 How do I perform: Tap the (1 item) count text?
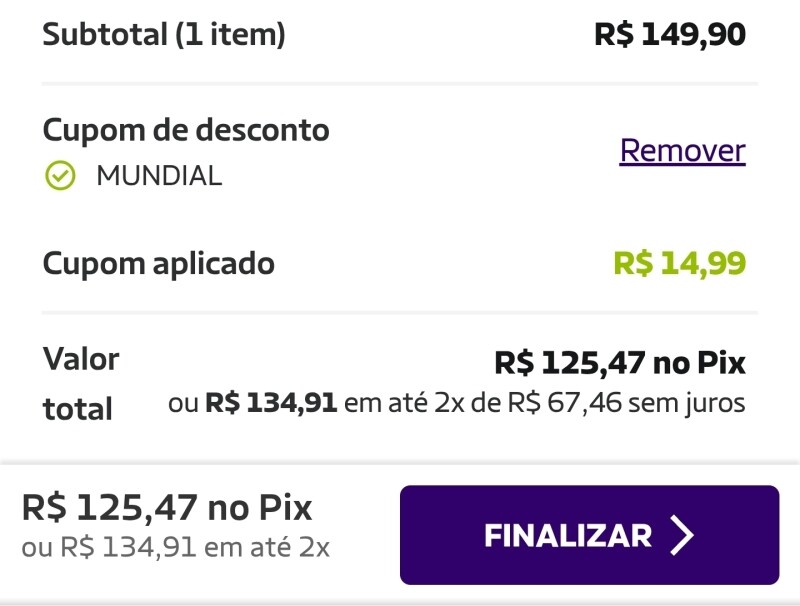pos(230,35)
